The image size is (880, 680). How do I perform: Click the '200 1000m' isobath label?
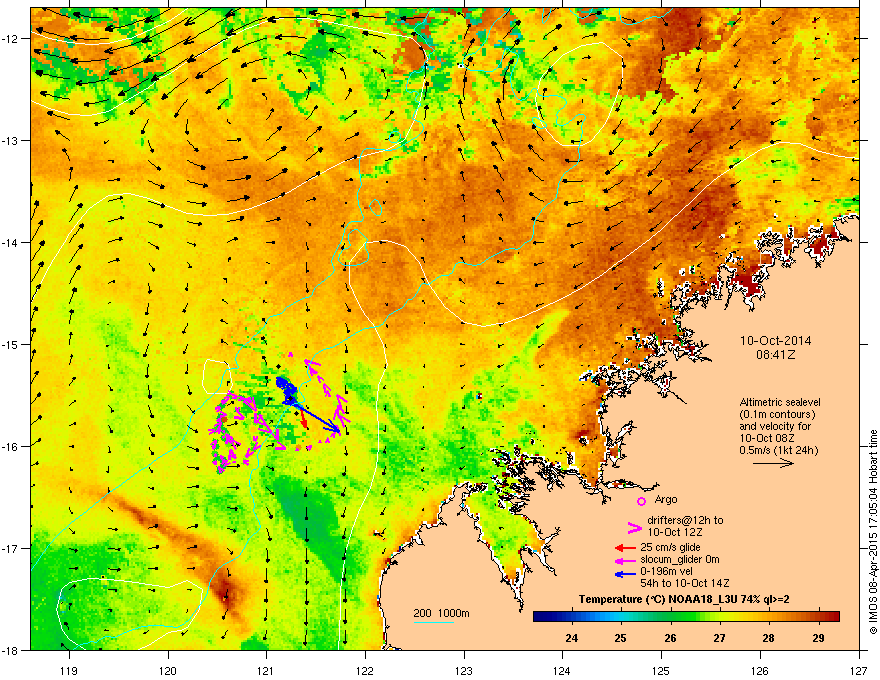tap(441, 613)
